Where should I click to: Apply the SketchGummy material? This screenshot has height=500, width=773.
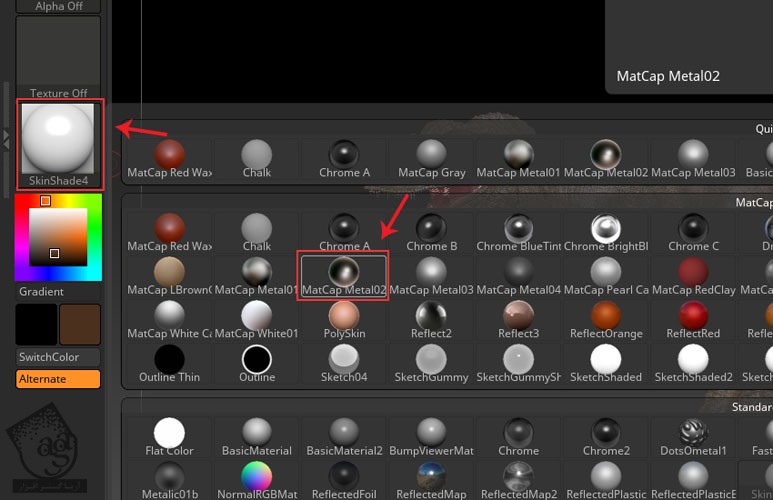(x=431, y=362)
